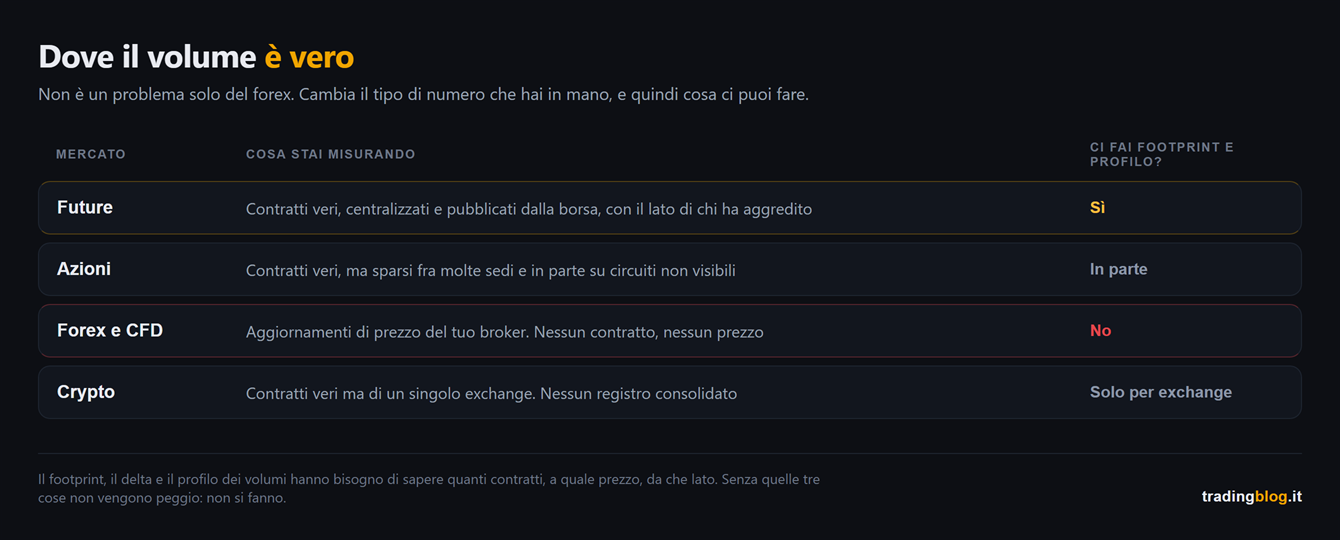Select the Future market row
Screen dimensions: 1340x540
[x=669, y=208]
